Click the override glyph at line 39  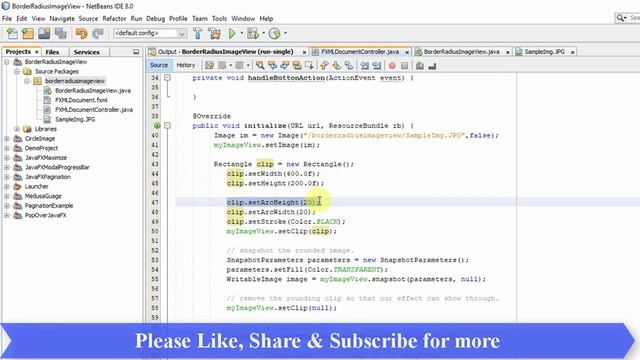coord(157,126)
